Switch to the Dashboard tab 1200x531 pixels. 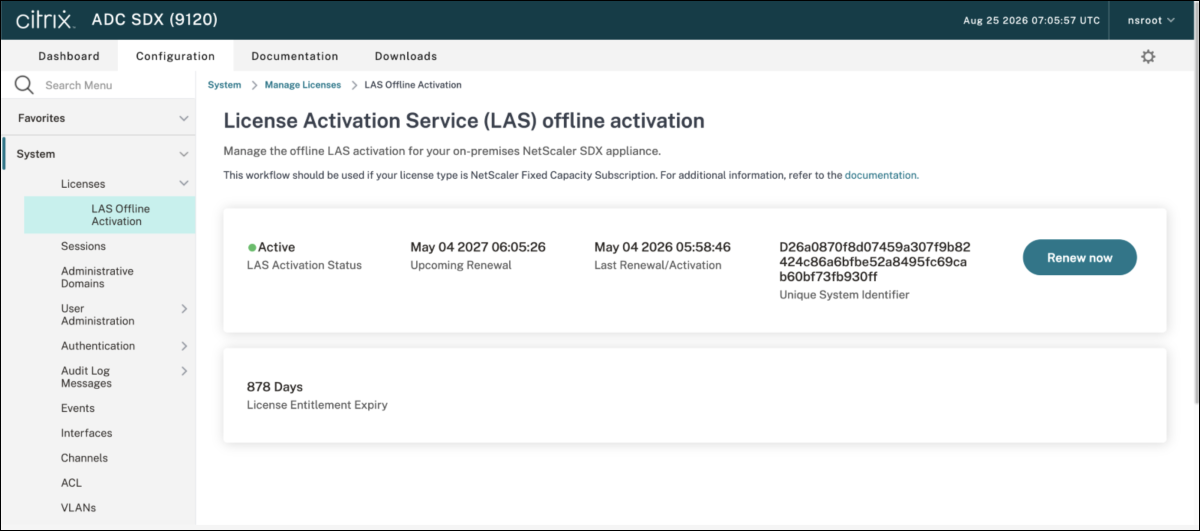pyautogui.click(x=69, y=56)
